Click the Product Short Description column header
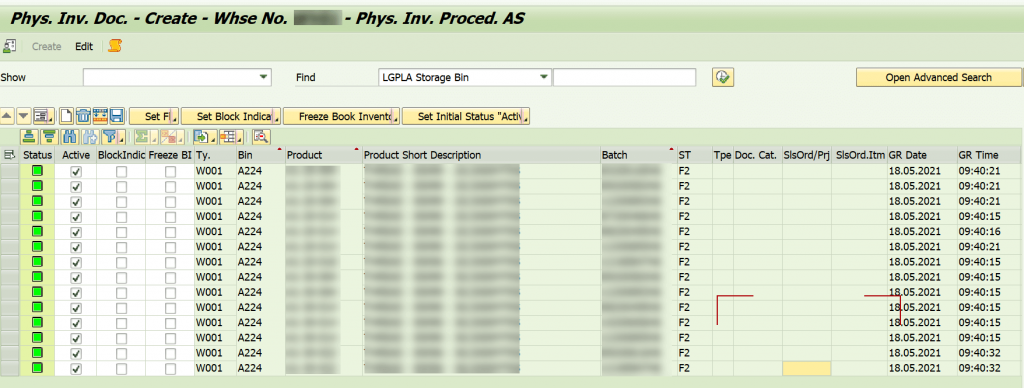 click(481, 155)
